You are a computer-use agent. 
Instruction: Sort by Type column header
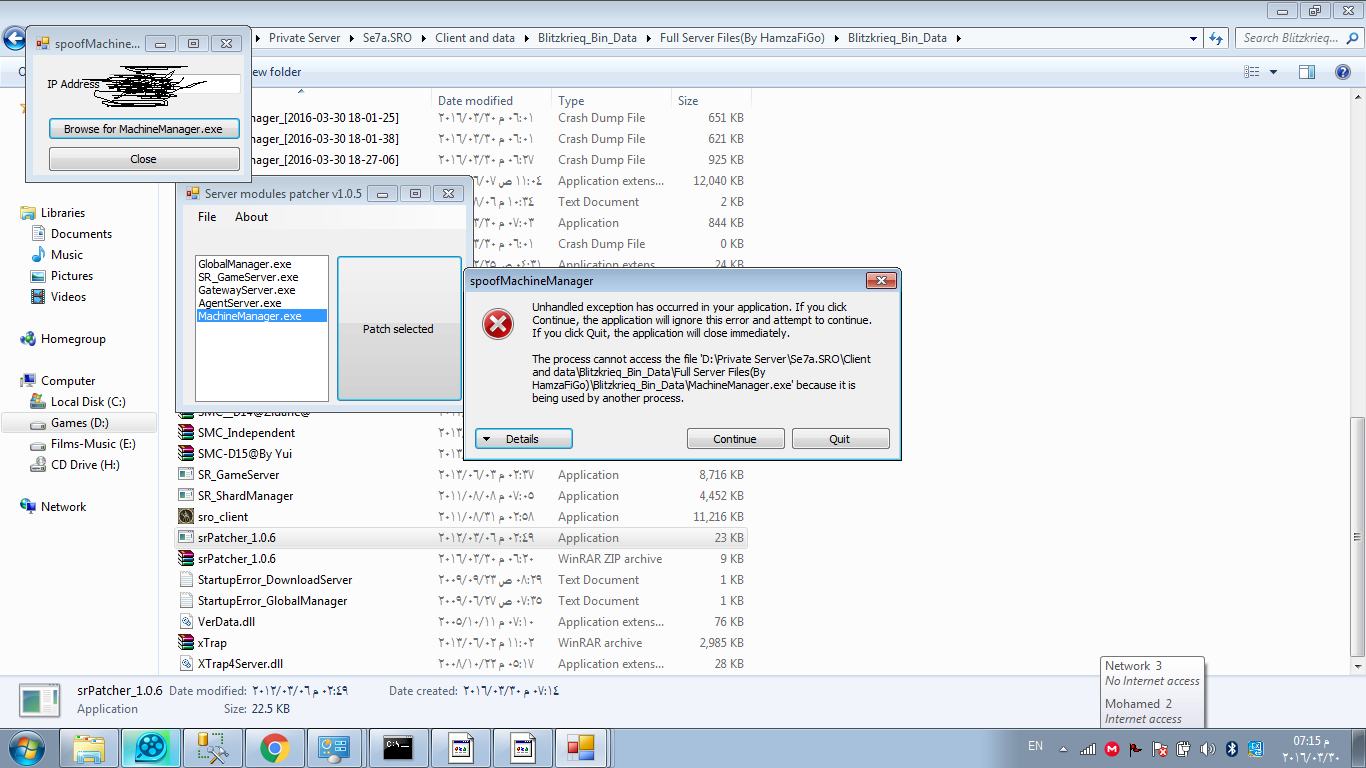(612, 101)
